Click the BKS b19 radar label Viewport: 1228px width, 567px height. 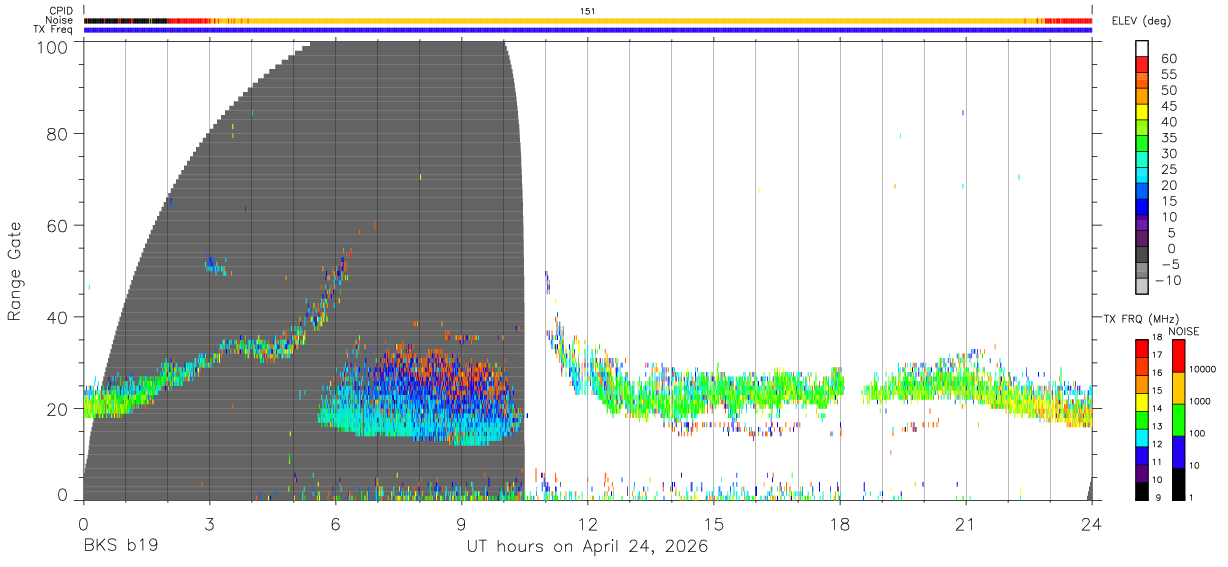tap(119, 546)
